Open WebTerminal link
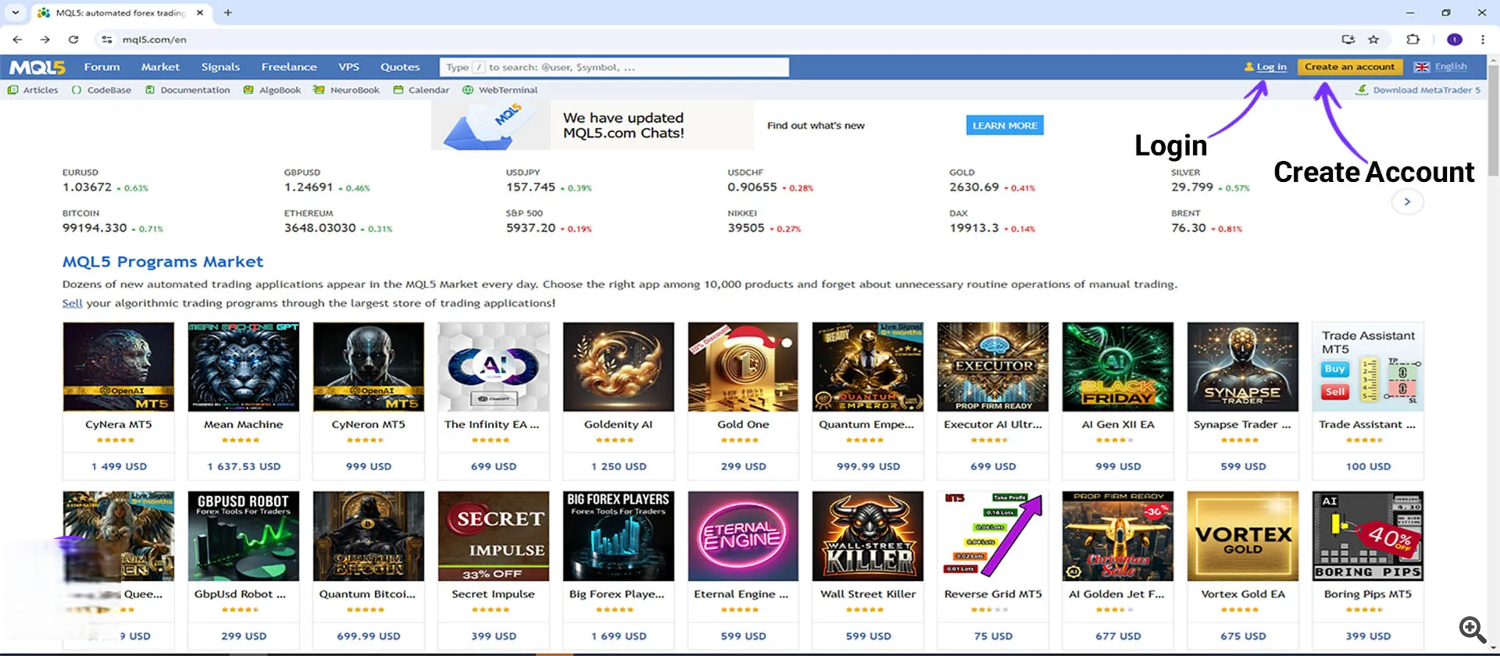Viewport: 1500px width, 656px height. pyautogui.click(x=500, y=90)
